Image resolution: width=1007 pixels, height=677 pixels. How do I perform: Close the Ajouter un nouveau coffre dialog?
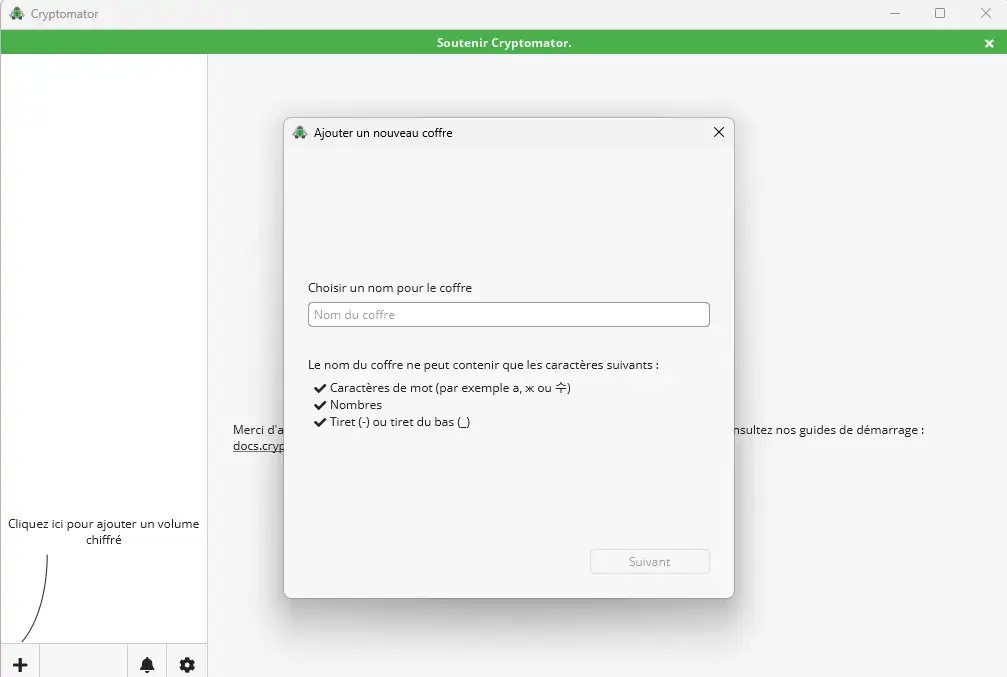pos(718,131)
